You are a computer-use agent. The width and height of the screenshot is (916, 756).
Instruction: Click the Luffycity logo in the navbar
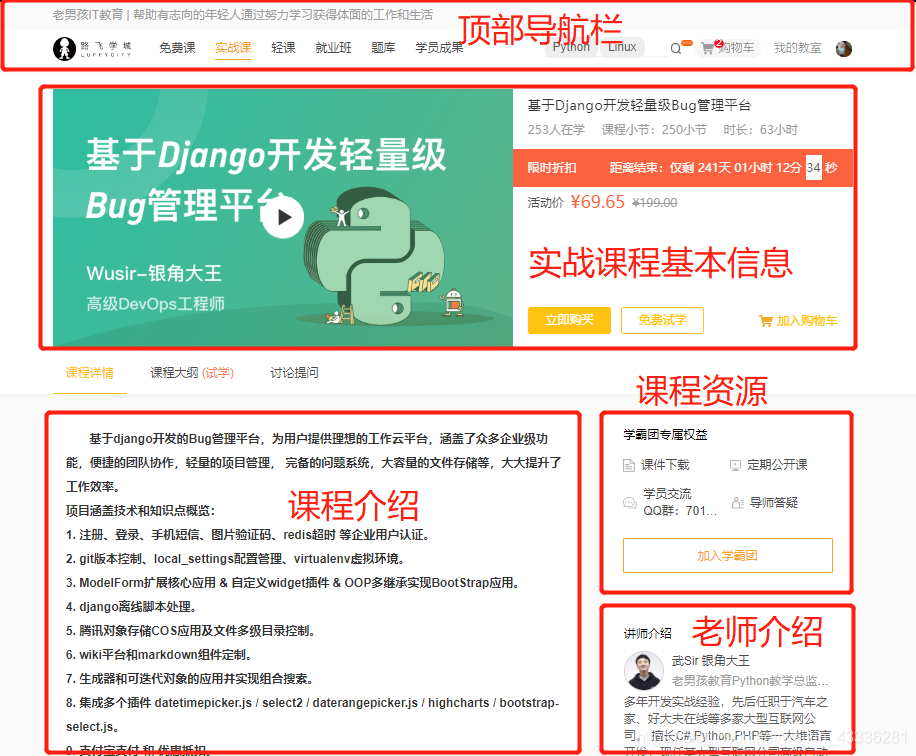click(92, 48)
